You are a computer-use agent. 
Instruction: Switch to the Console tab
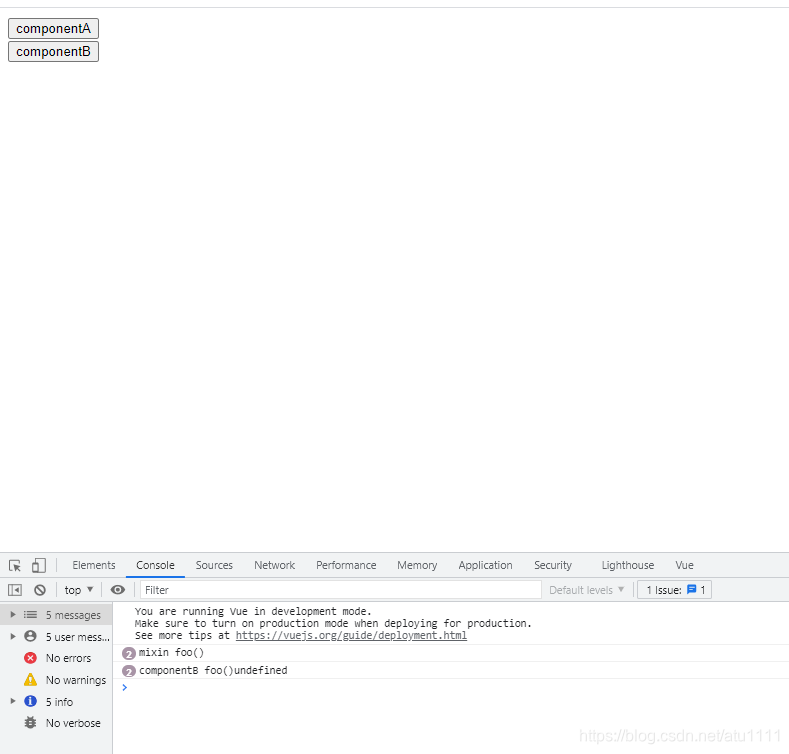coord(155,565)
